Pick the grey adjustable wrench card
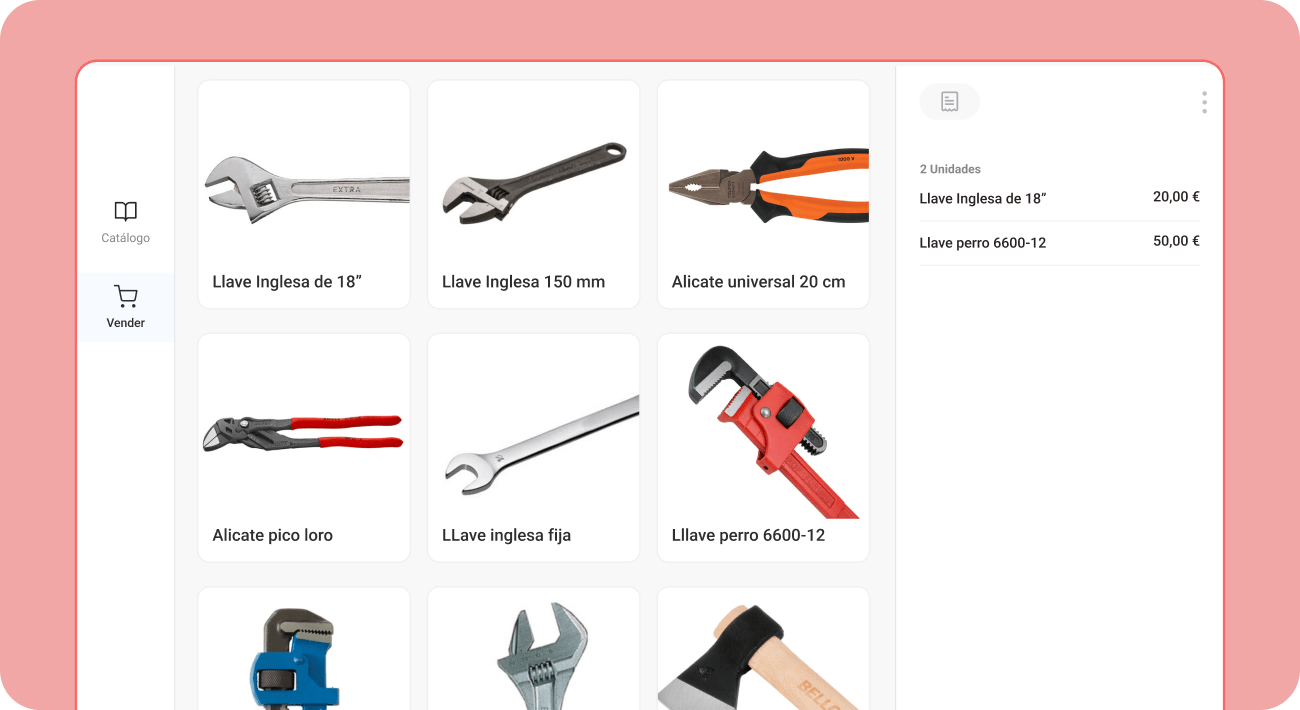 pos(533,648)
